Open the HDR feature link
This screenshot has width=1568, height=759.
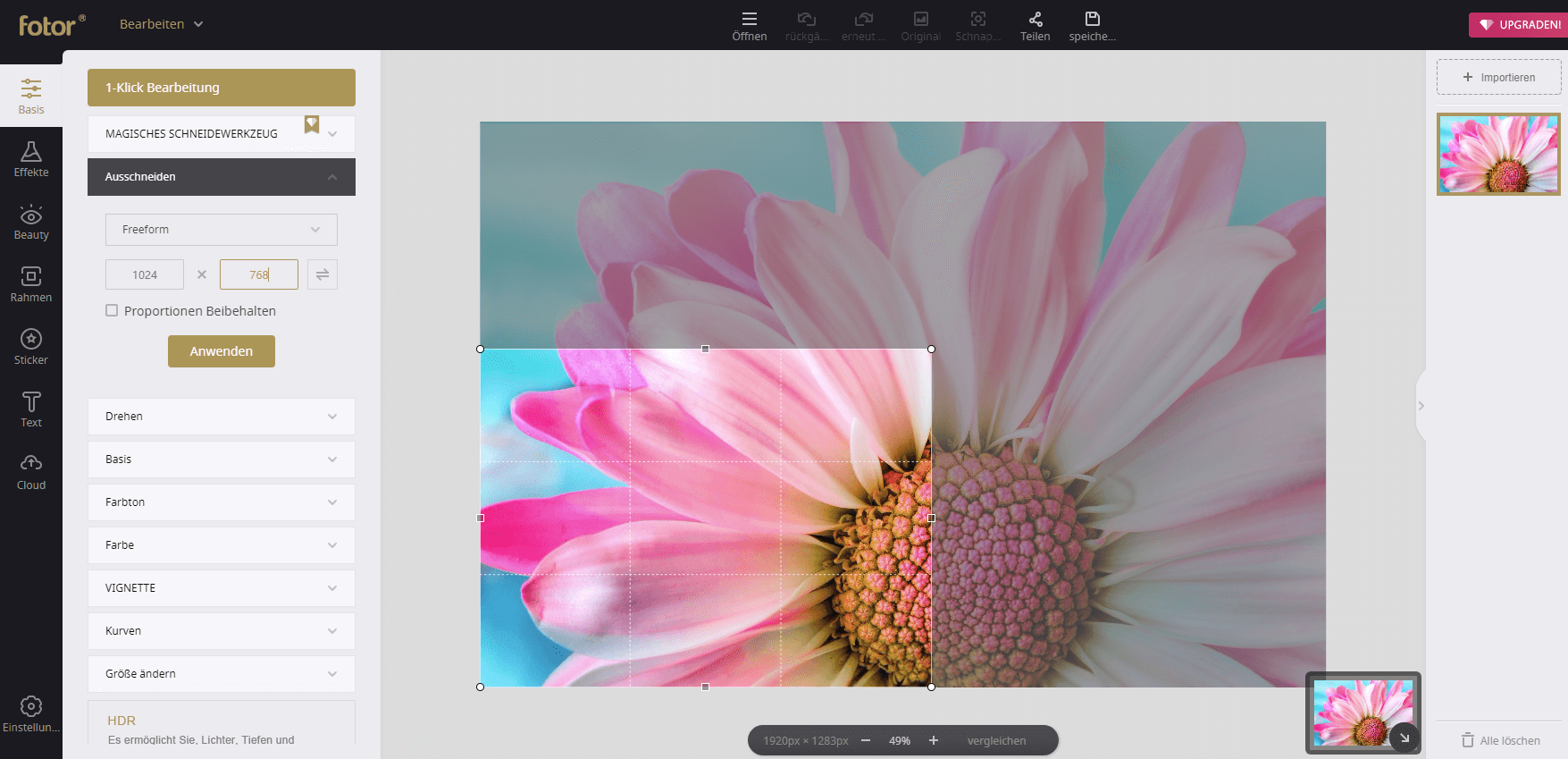tap(122, 721)
